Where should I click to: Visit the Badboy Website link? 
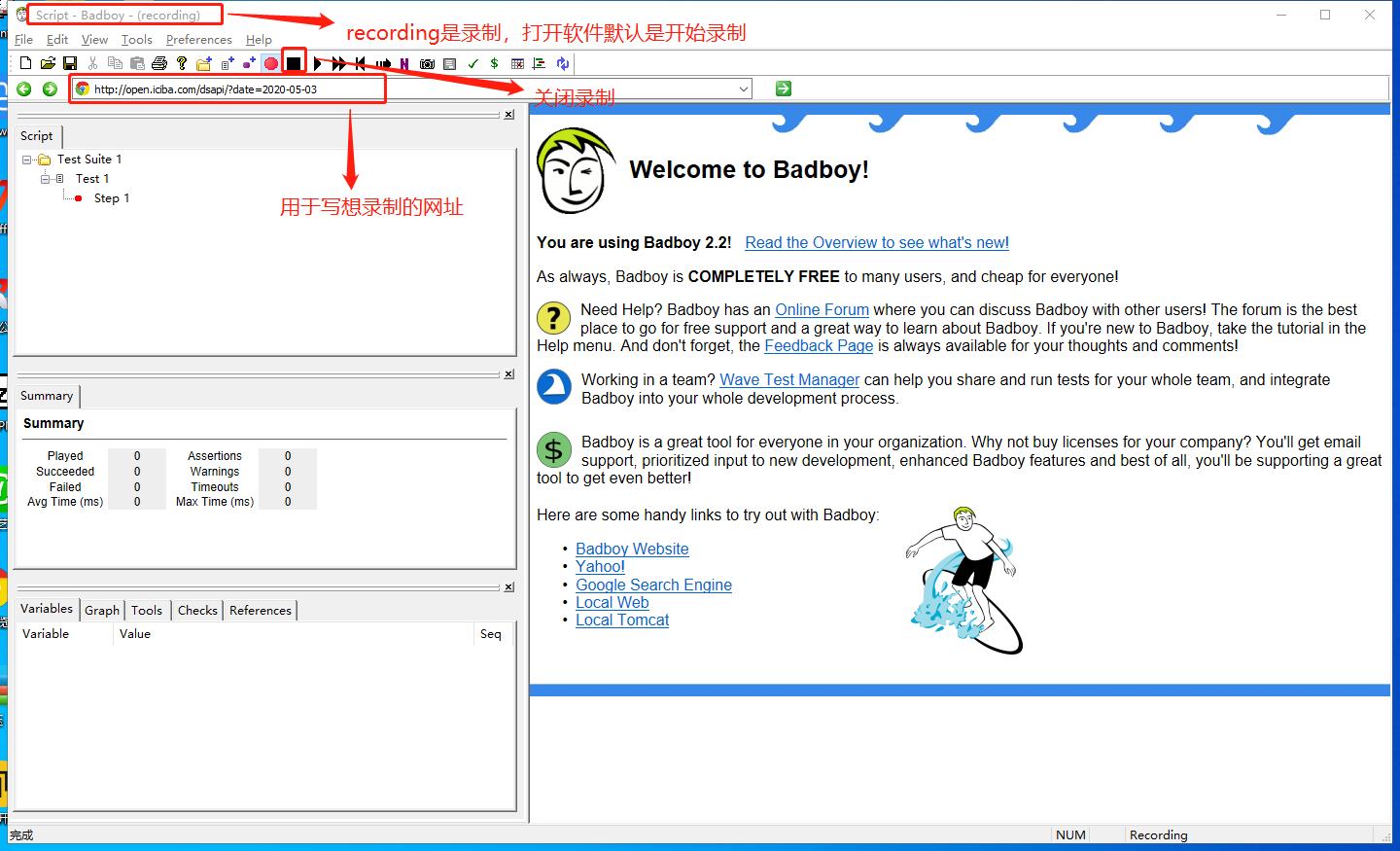(632, 550)
